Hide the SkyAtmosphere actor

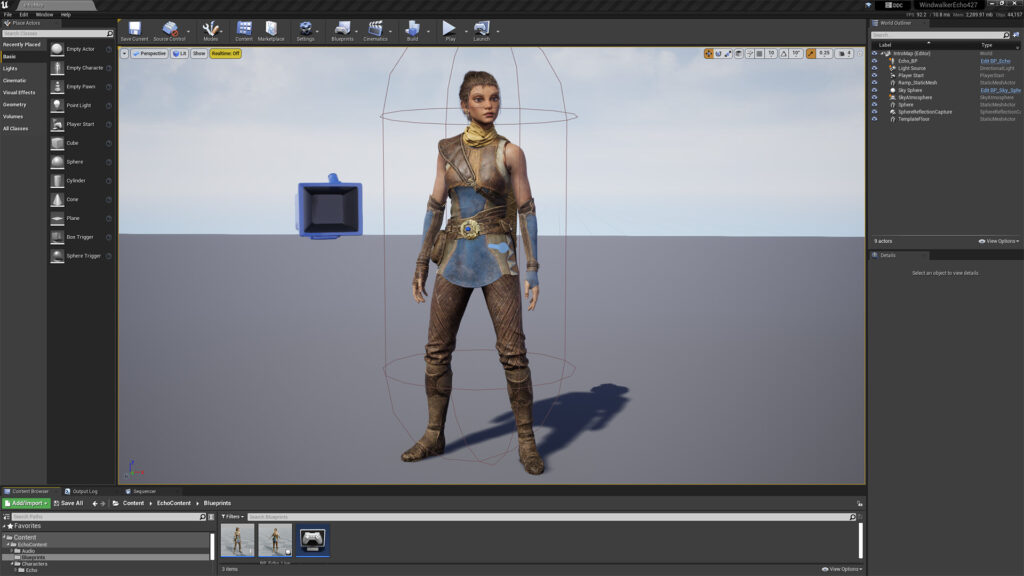(x=874, y=97)
